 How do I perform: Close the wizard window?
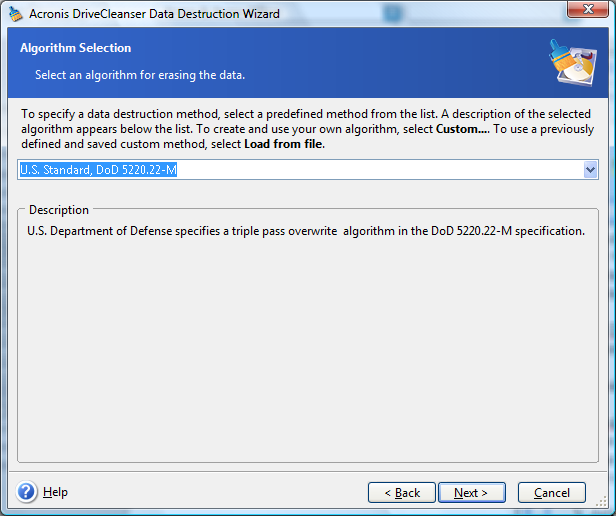(x=588, y=9)
